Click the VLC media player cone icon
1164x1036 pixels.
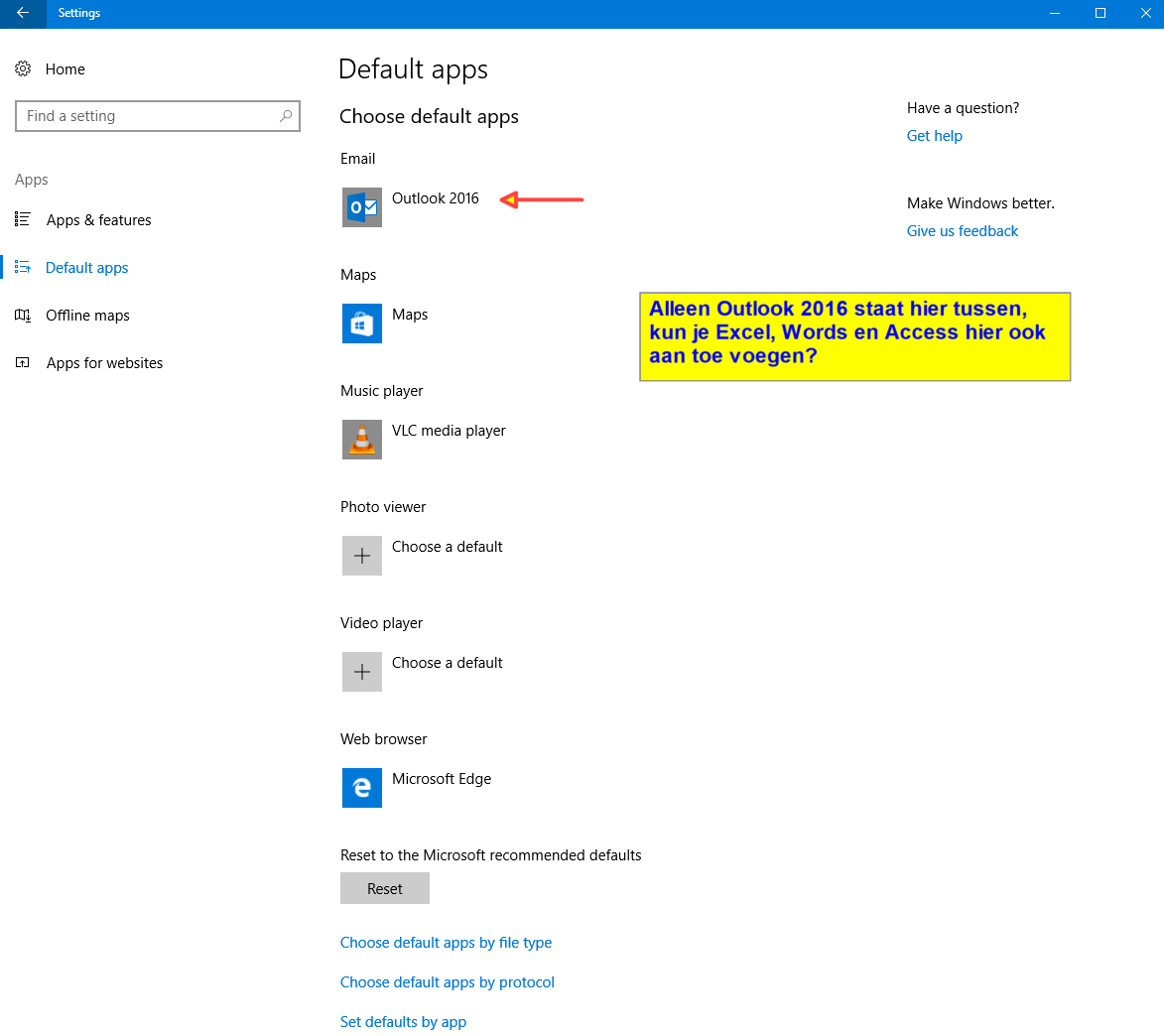pos(362,440)
